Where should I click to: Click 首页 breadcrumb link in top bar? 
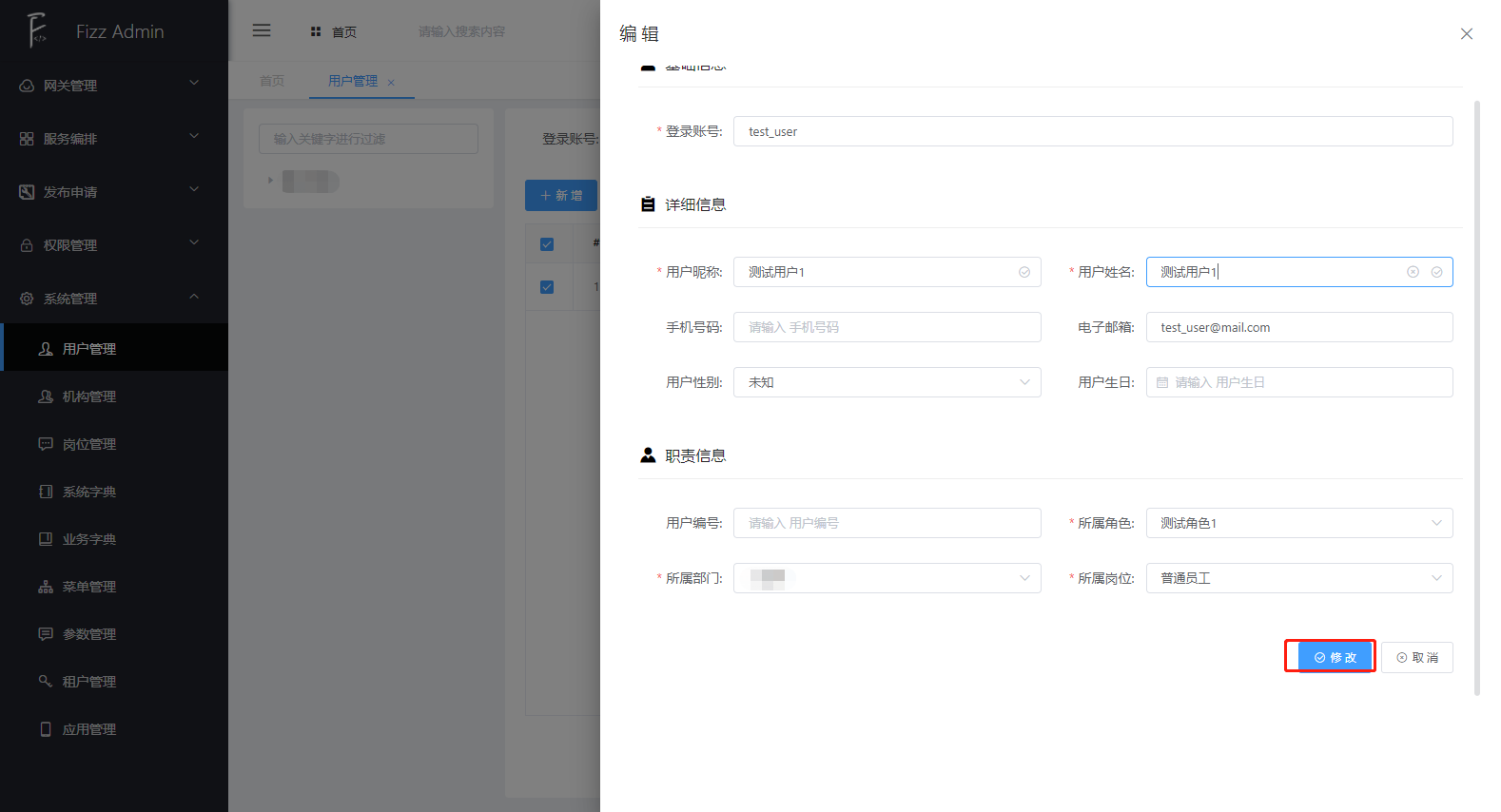coord(344,32)
